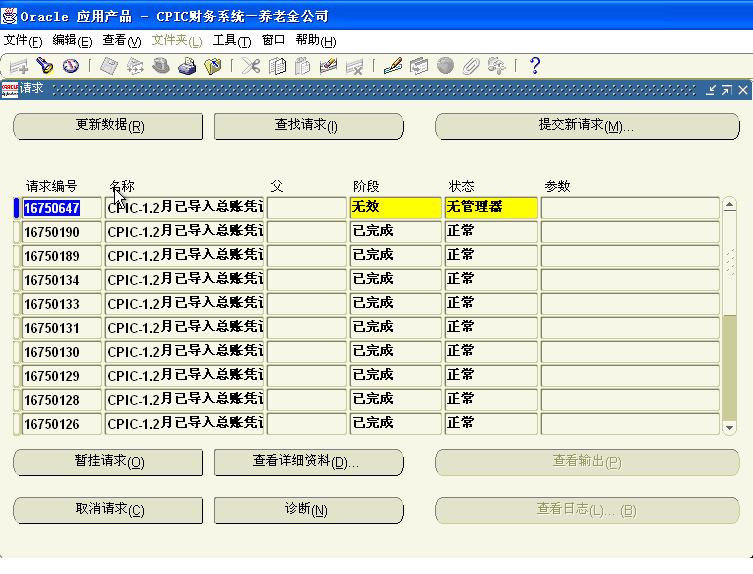Click the name field of request 16750647
This screenshot has height=574, width=753.
coord(184,208)
